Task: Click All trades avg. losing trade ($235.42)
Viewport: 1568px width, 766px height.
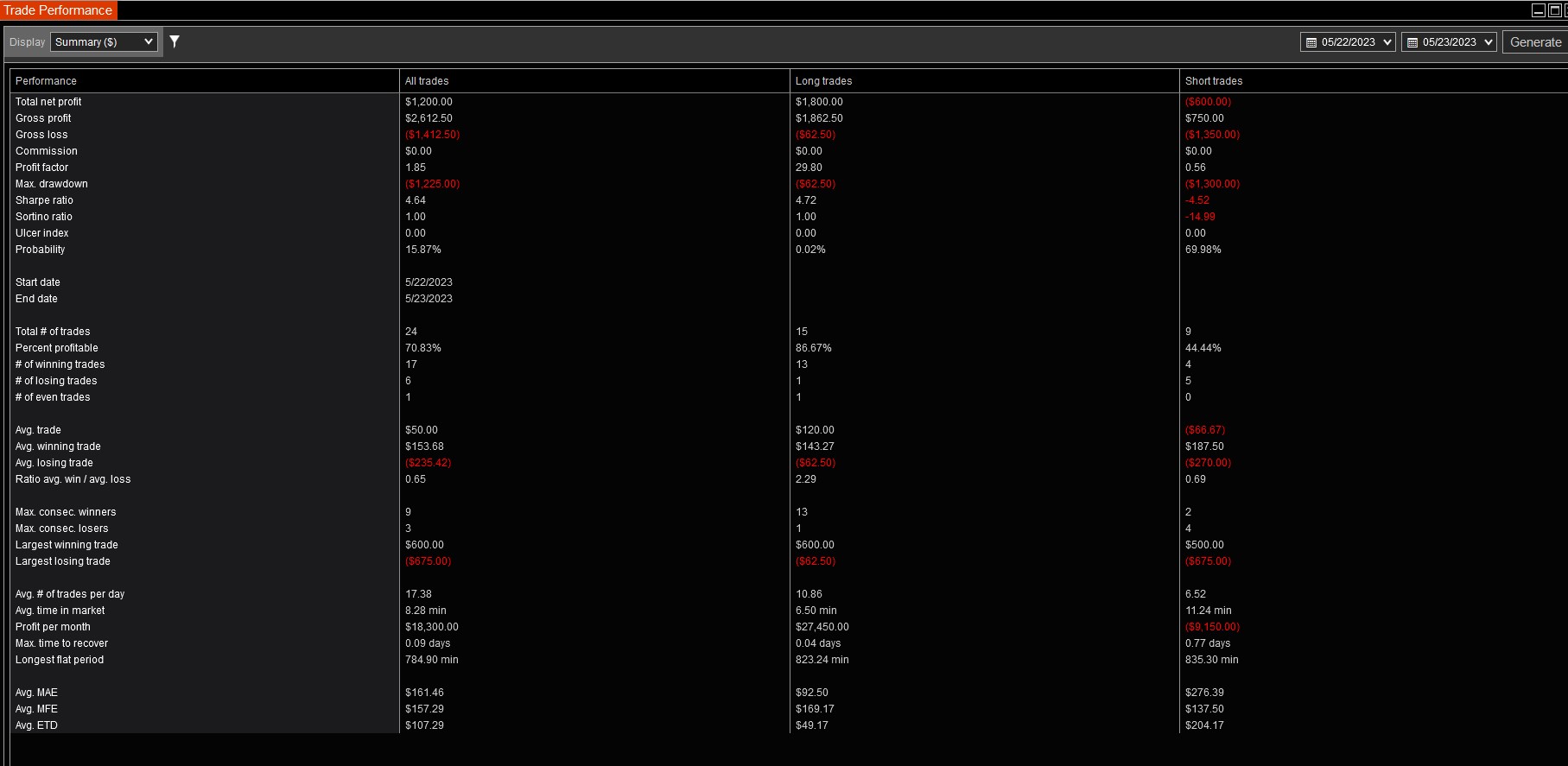Action: (428, 463)
